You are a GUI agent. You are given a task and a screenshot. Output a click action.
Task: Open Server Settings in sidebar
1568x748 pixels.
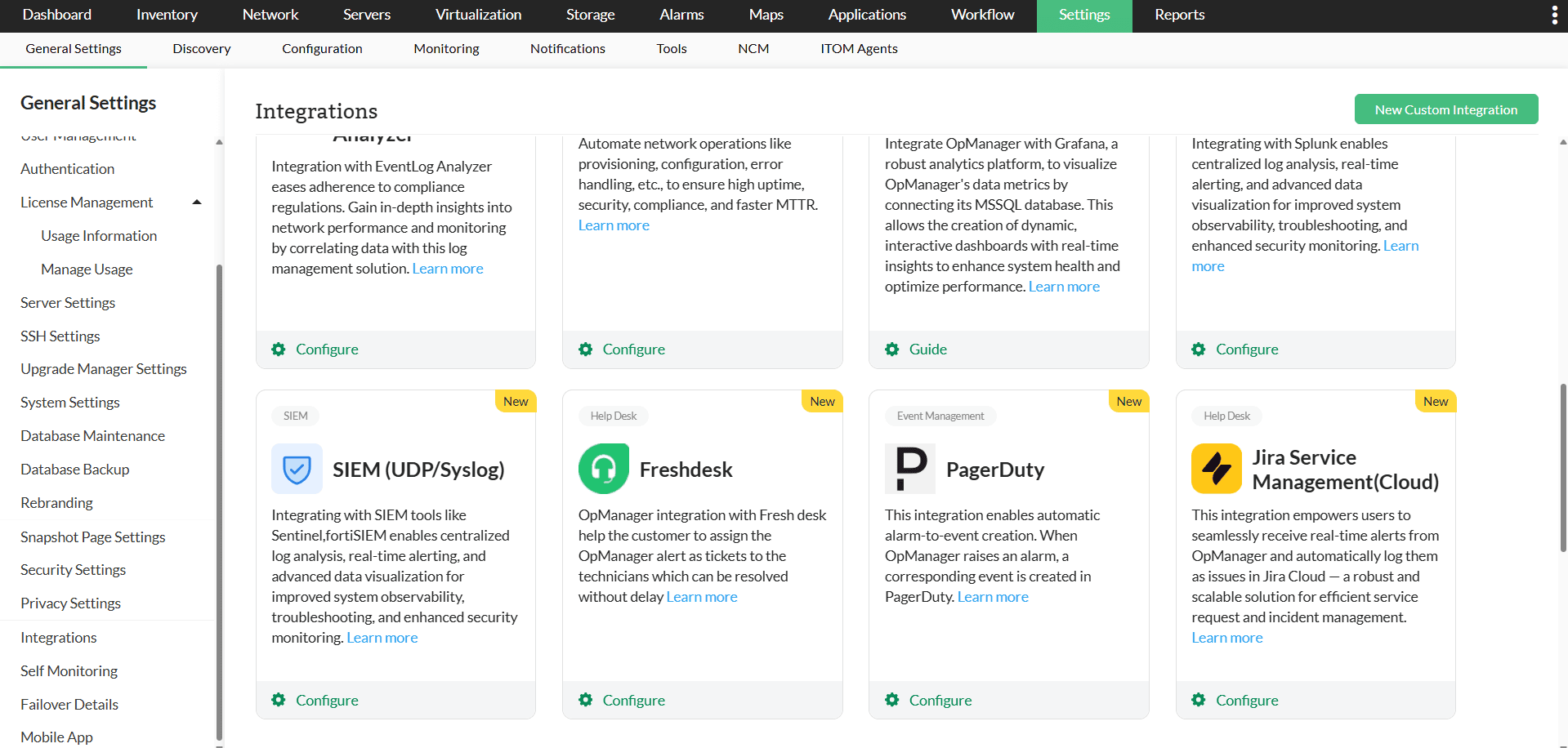click(68, 303)
